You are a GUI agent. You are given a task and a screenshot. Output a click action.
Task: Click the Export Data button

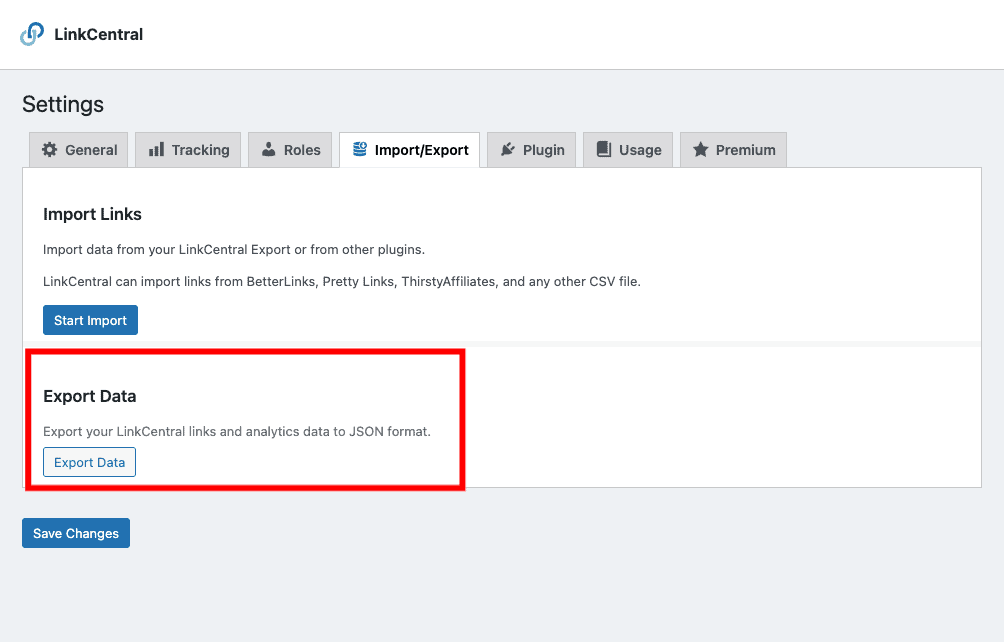[x=90, y=462]
